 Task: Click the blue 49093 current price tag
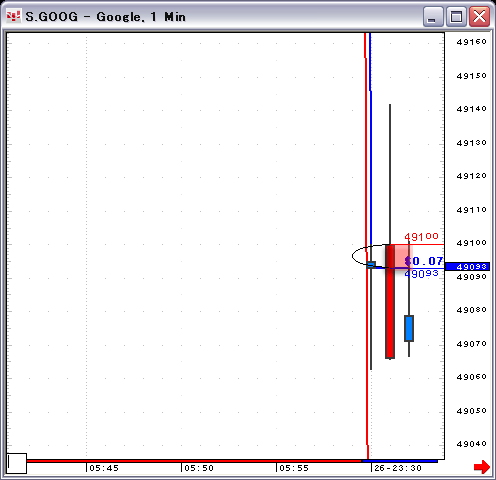tap(467, 266)
